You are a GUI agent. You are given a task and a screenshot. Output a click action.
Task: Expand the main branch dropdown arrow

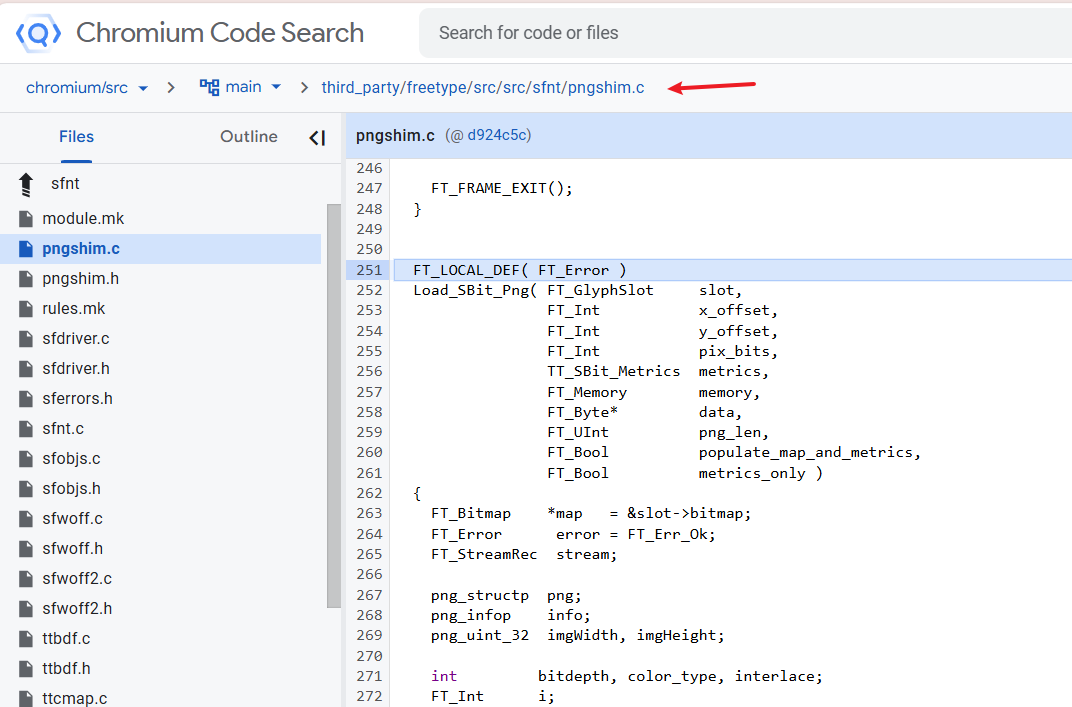coord(276,87)
